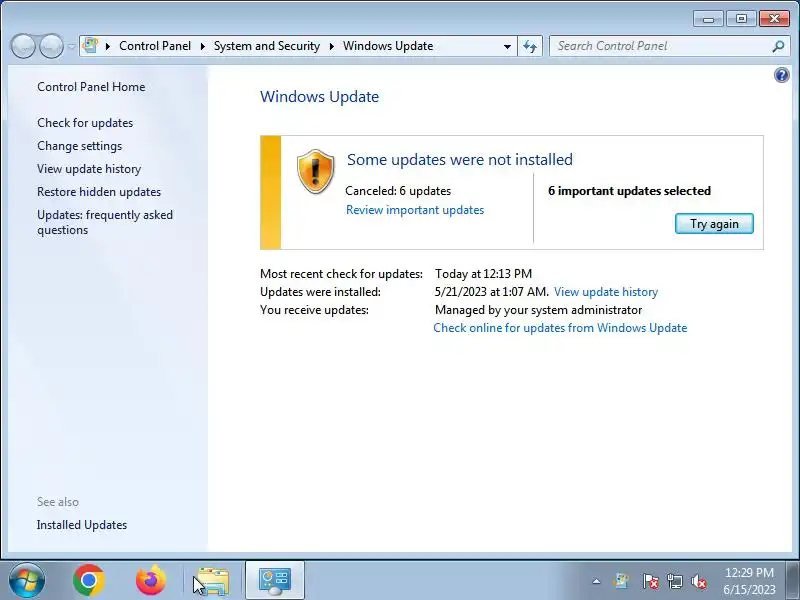The image size is (800, 600).
Task: Click Check for updates in sidebar
Action: click(85, 123)
